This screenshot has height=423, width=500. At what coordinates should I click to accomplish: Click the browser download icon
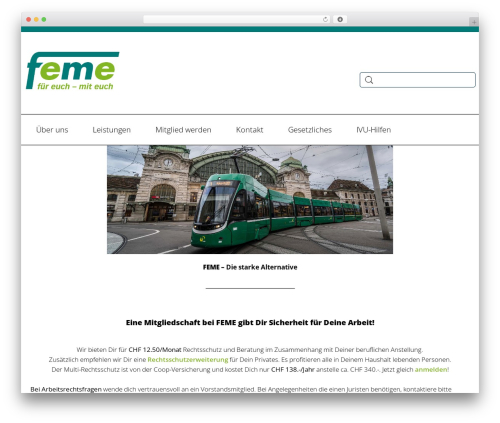point(340,19)
